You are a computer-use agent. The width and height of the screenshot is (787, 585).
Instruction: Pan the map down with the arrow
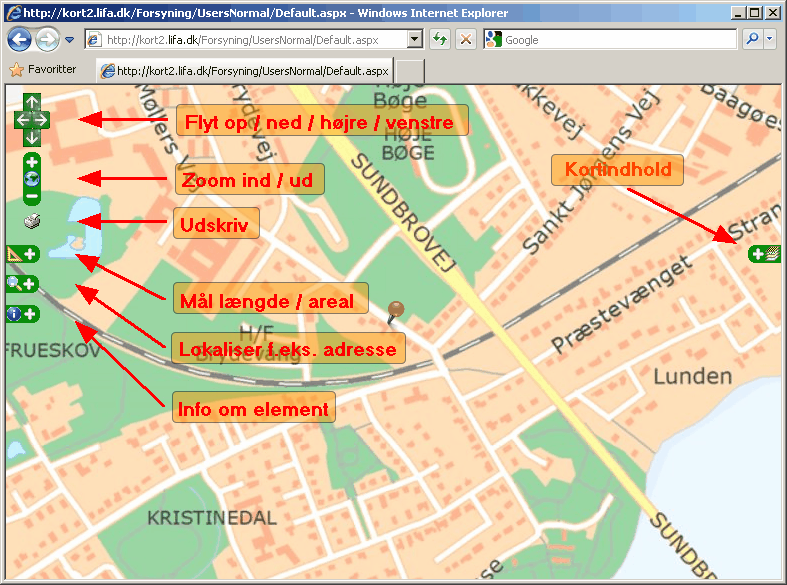(x=32, y=137)
